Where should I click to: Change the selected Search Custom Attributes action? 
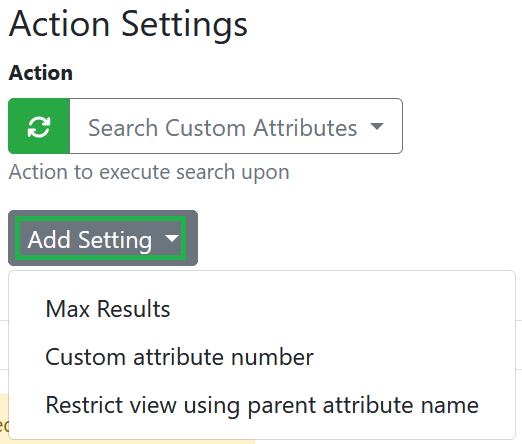click(x=236, y=126)
